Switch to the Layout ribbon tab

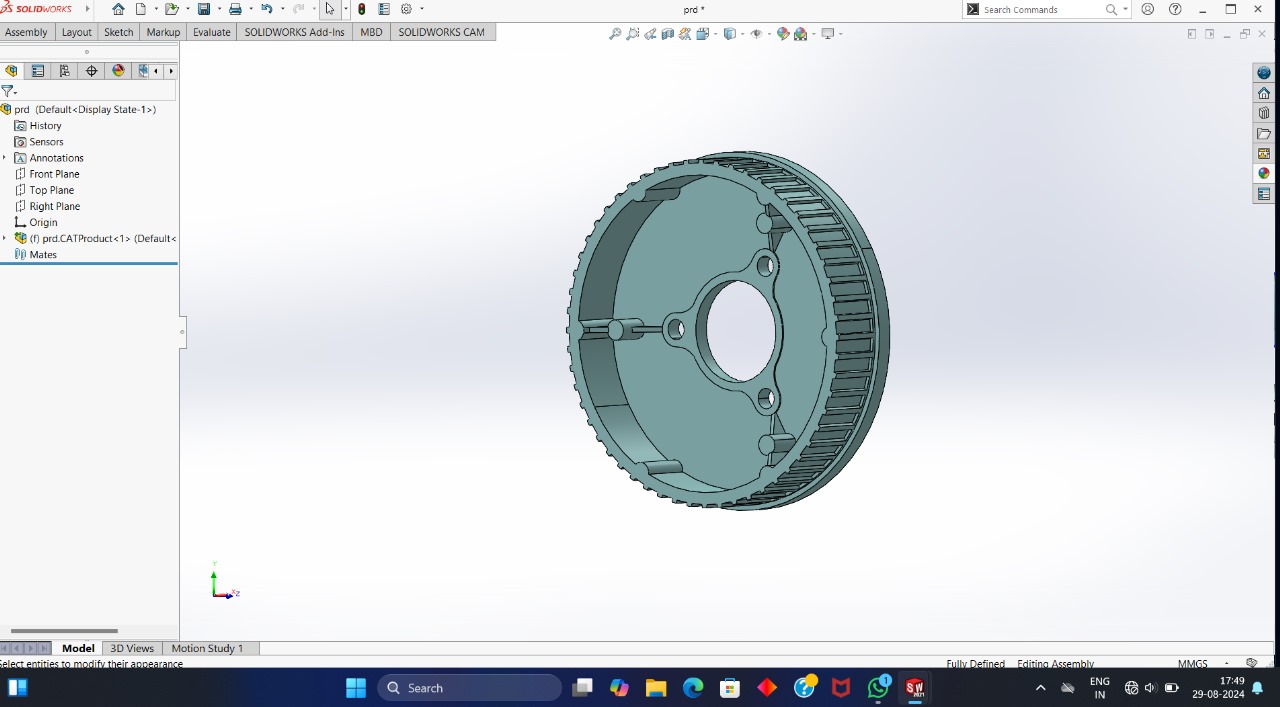[77, 32]
